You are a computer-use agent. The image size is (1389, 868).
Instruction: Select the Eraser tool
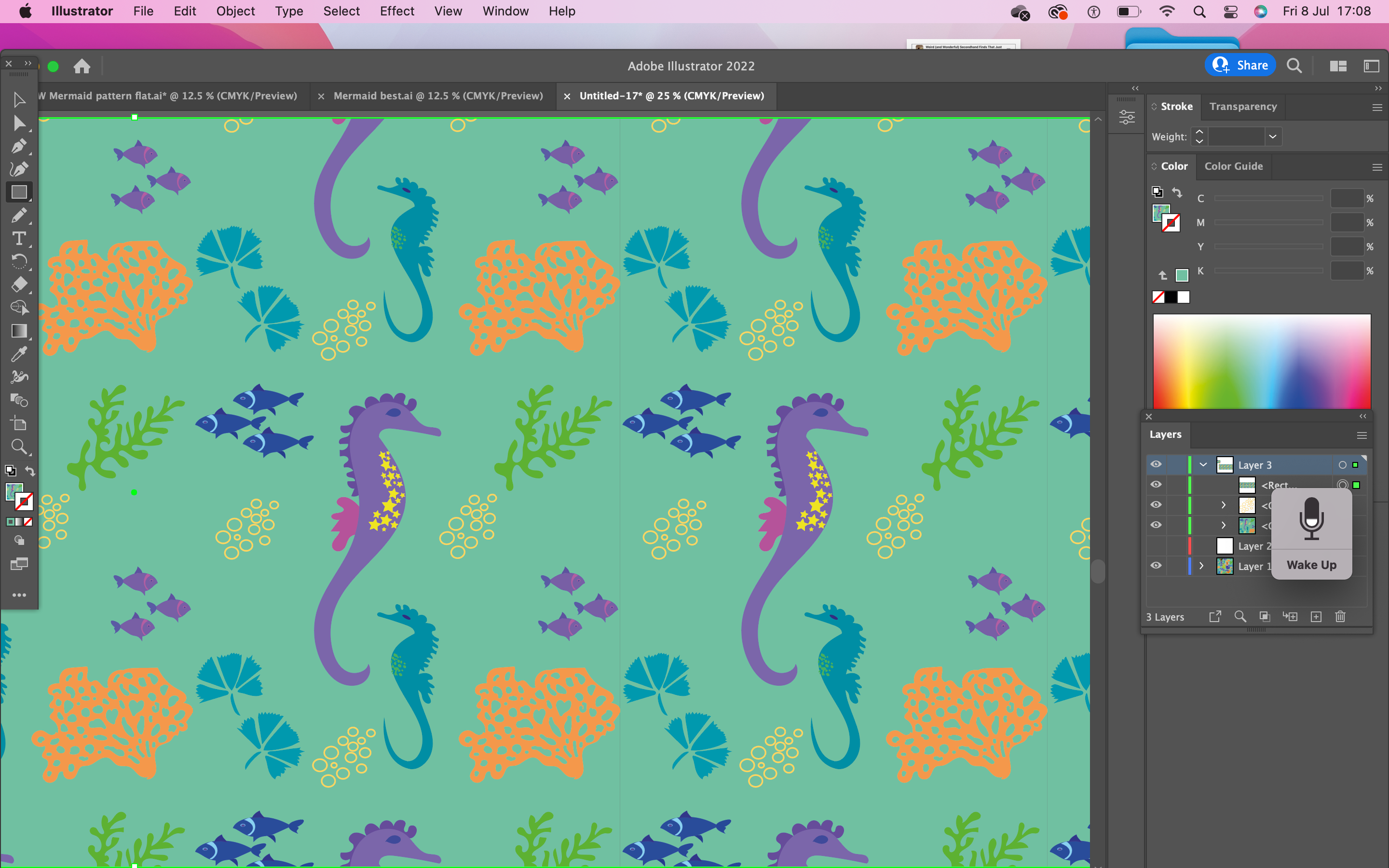19,285
